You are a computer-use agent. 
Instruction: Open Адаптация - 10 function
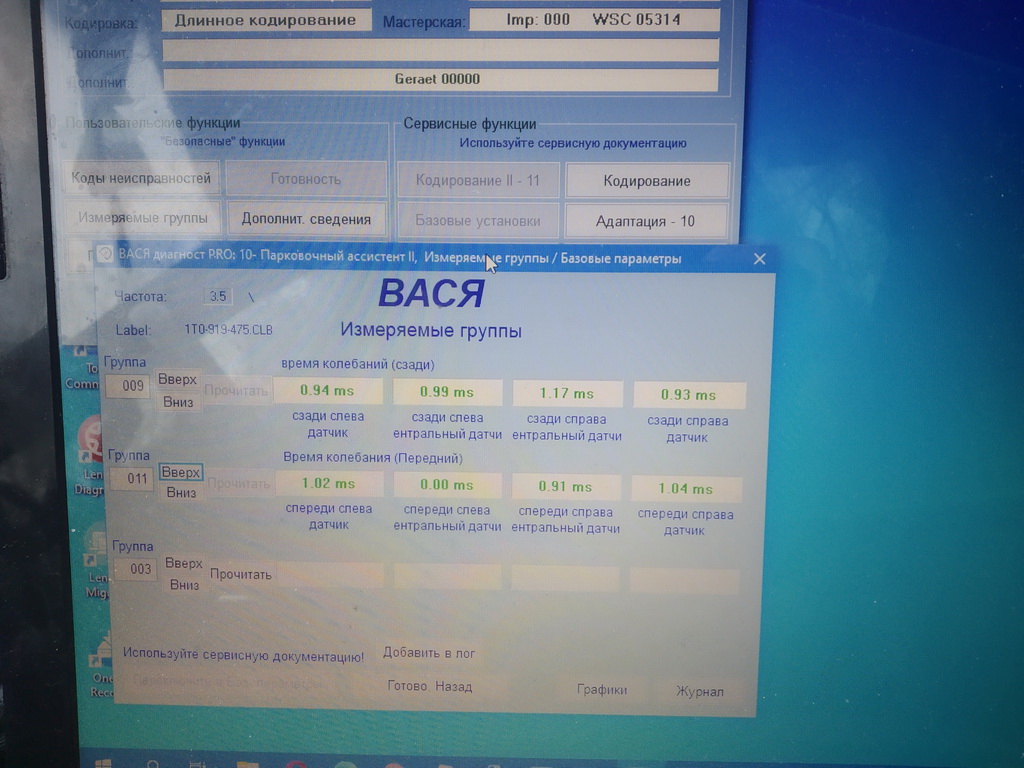pyautogui.click(x=645, y=221)
